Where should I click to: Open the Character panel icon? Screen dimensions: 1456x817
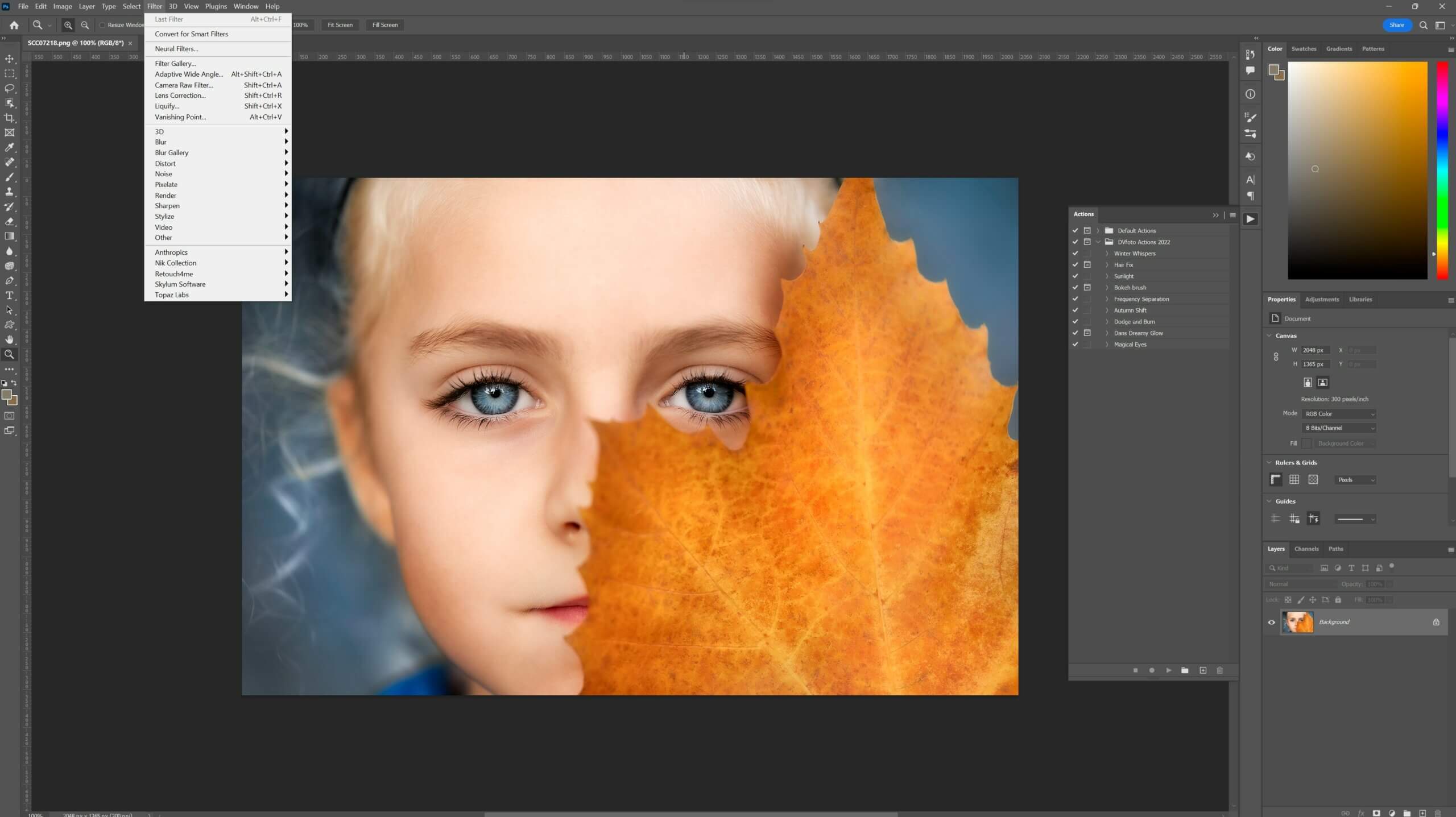coord(1250,180)
